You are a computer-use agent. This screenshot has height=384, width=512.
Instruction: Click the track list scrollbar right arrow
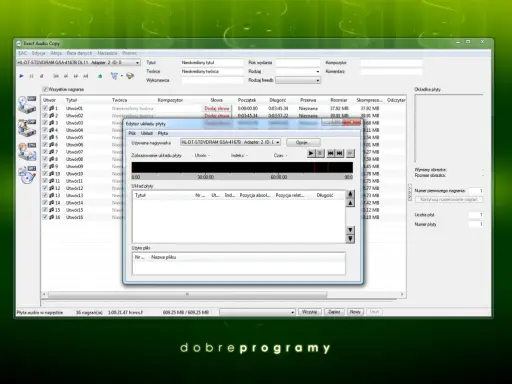tap(402, 294)
